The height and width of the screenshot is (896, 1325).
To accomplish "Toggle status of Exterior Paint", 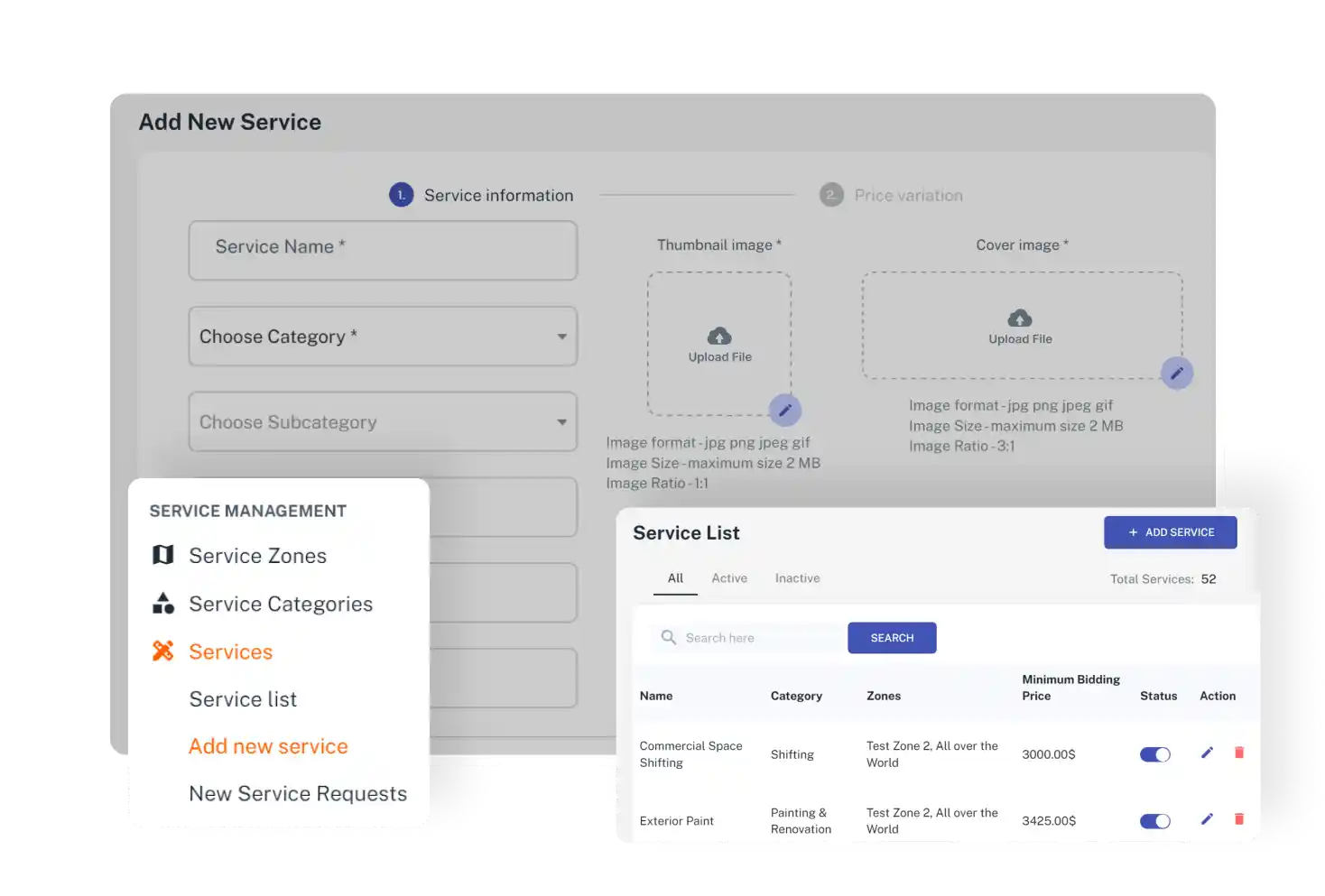I will (x=1155, y=821).
